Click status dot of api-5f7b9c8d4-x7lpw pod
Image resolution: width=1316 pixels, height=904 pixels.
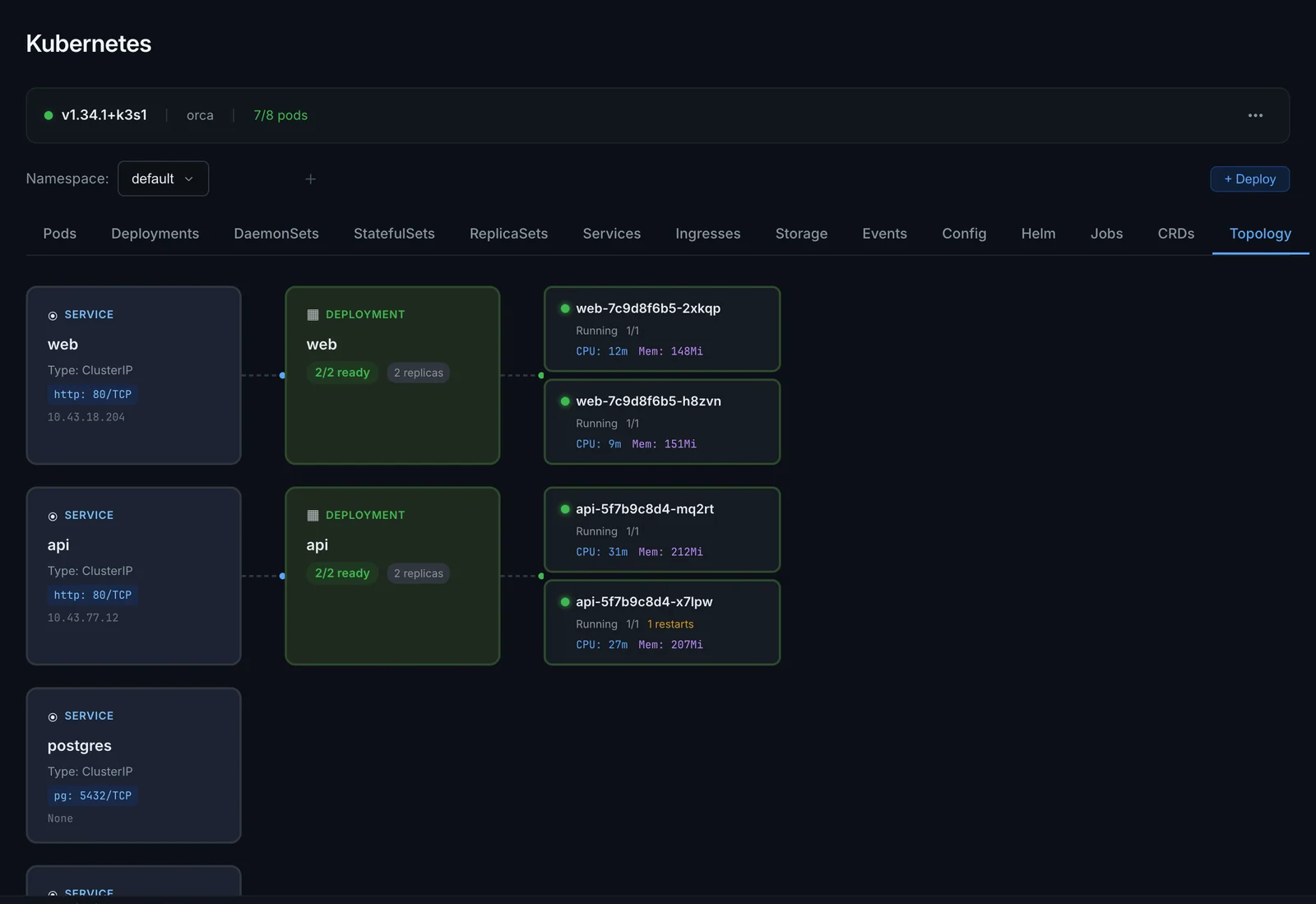point(565,602)
